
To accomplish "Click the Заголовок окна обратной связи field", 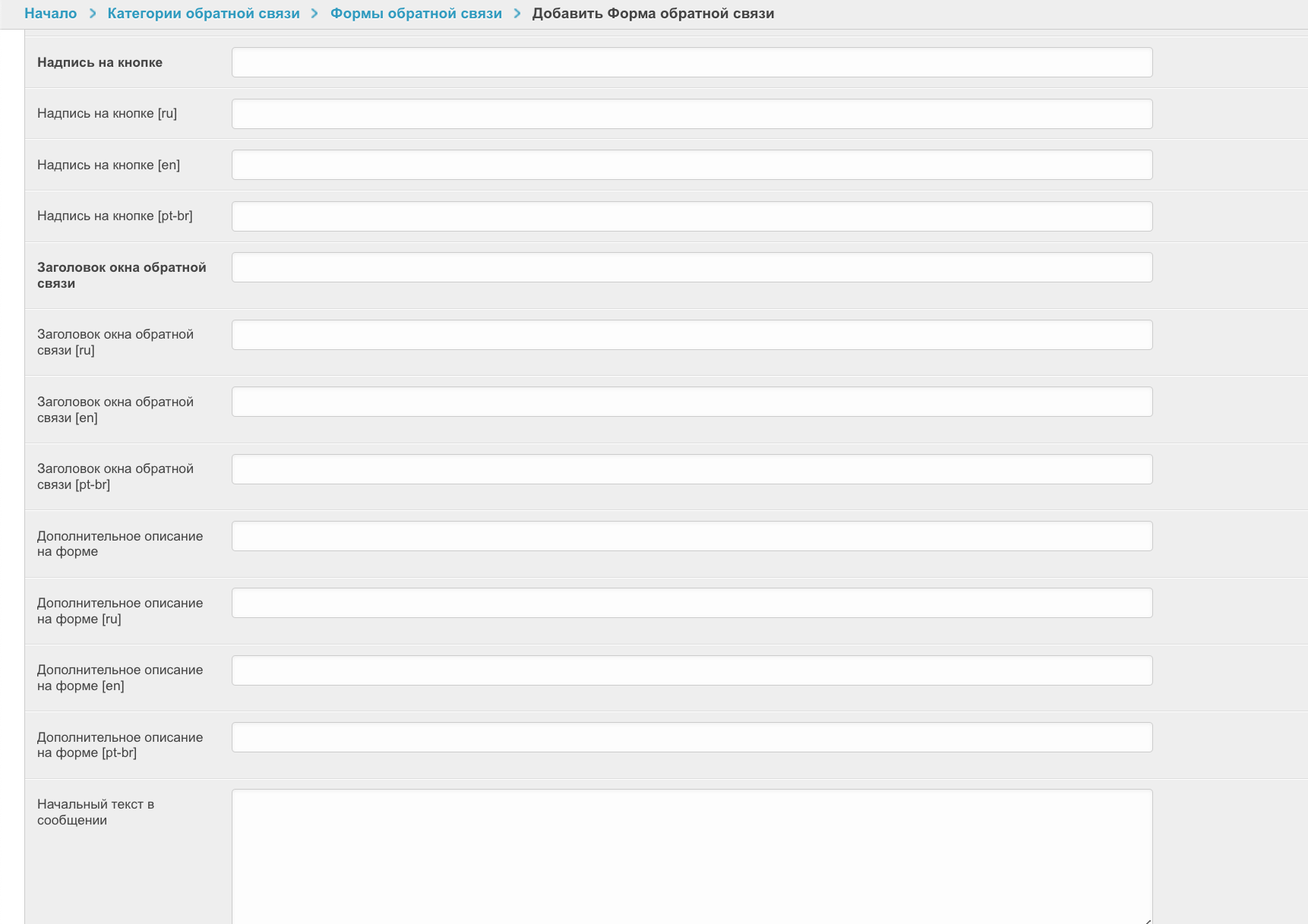I will point(691,267).
